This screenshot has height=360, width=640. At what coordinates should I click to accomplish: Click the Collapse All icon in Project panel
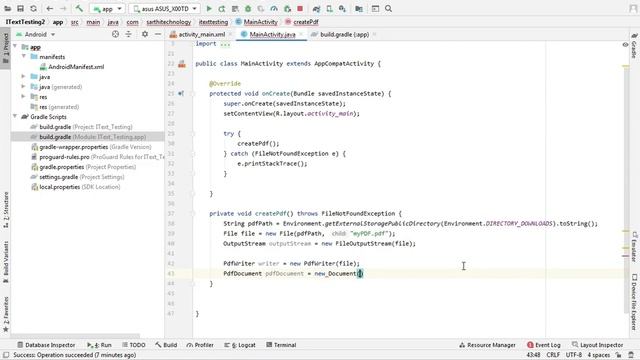(129, 35)
